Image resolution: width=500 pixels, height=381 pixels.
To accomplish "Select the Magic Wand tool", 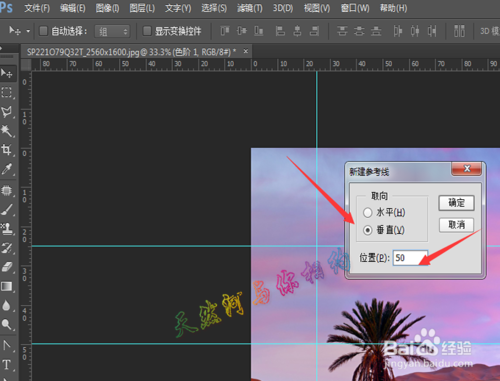I will click(x=6, y=130).
